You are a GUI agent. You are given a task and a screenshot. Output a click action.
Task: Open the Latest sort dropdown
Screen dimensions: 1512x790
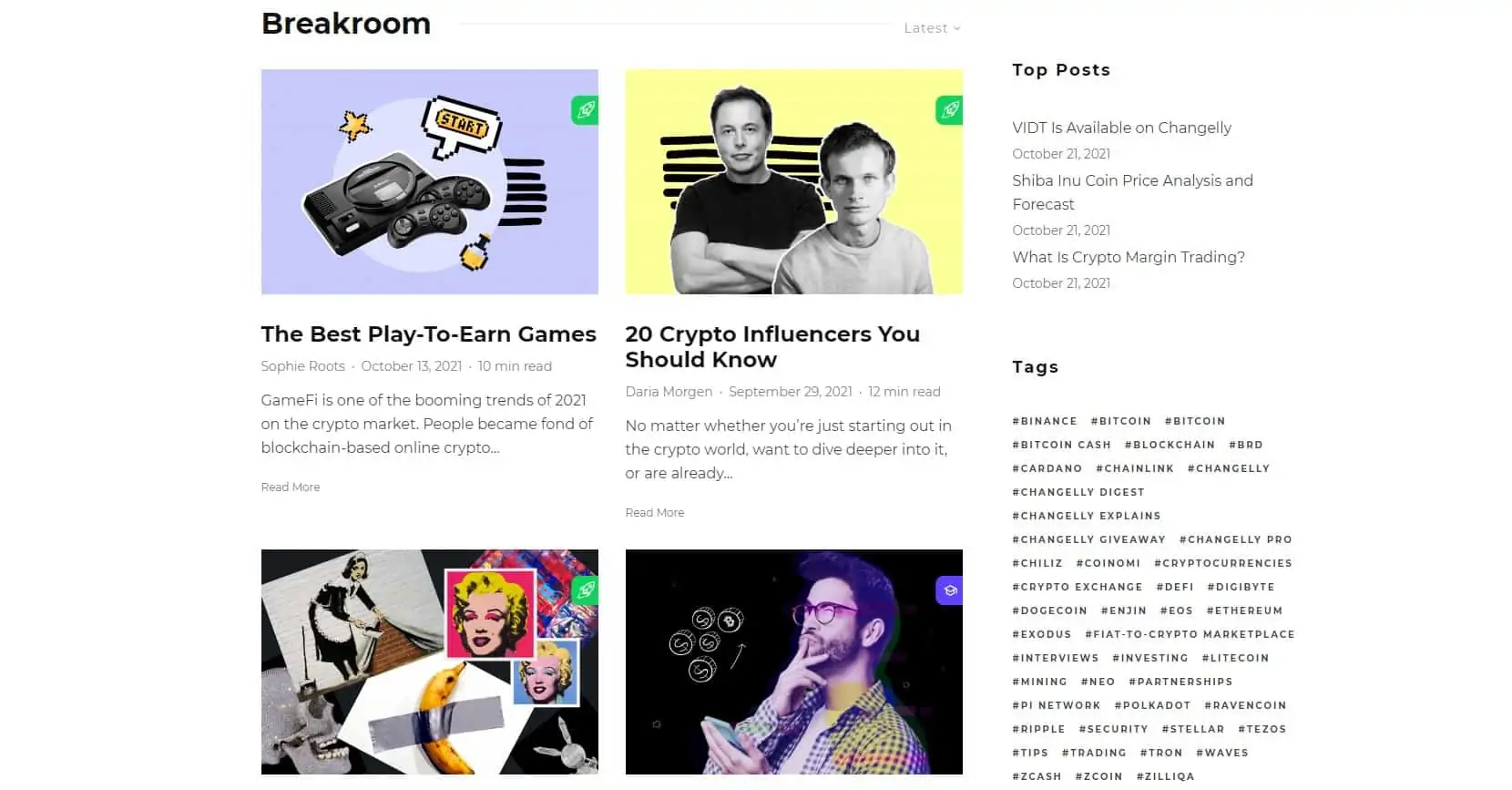pyautogui.click(x=932, y=28)
